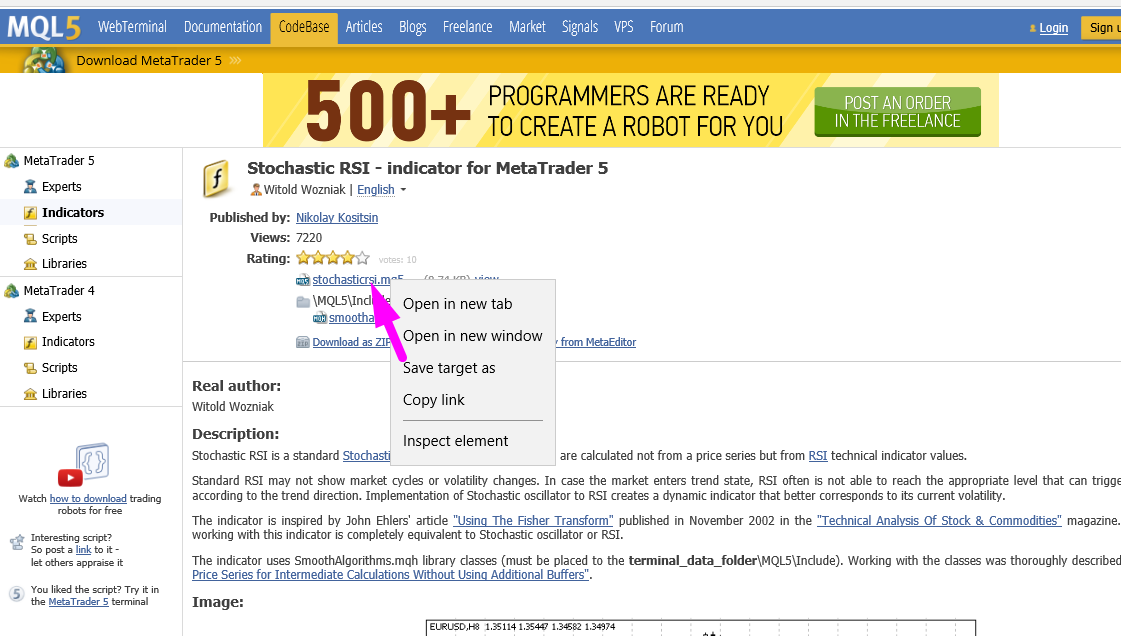Open MetaTrader 4 Libraries category
Screen dimensions: 1121x636
64,394
